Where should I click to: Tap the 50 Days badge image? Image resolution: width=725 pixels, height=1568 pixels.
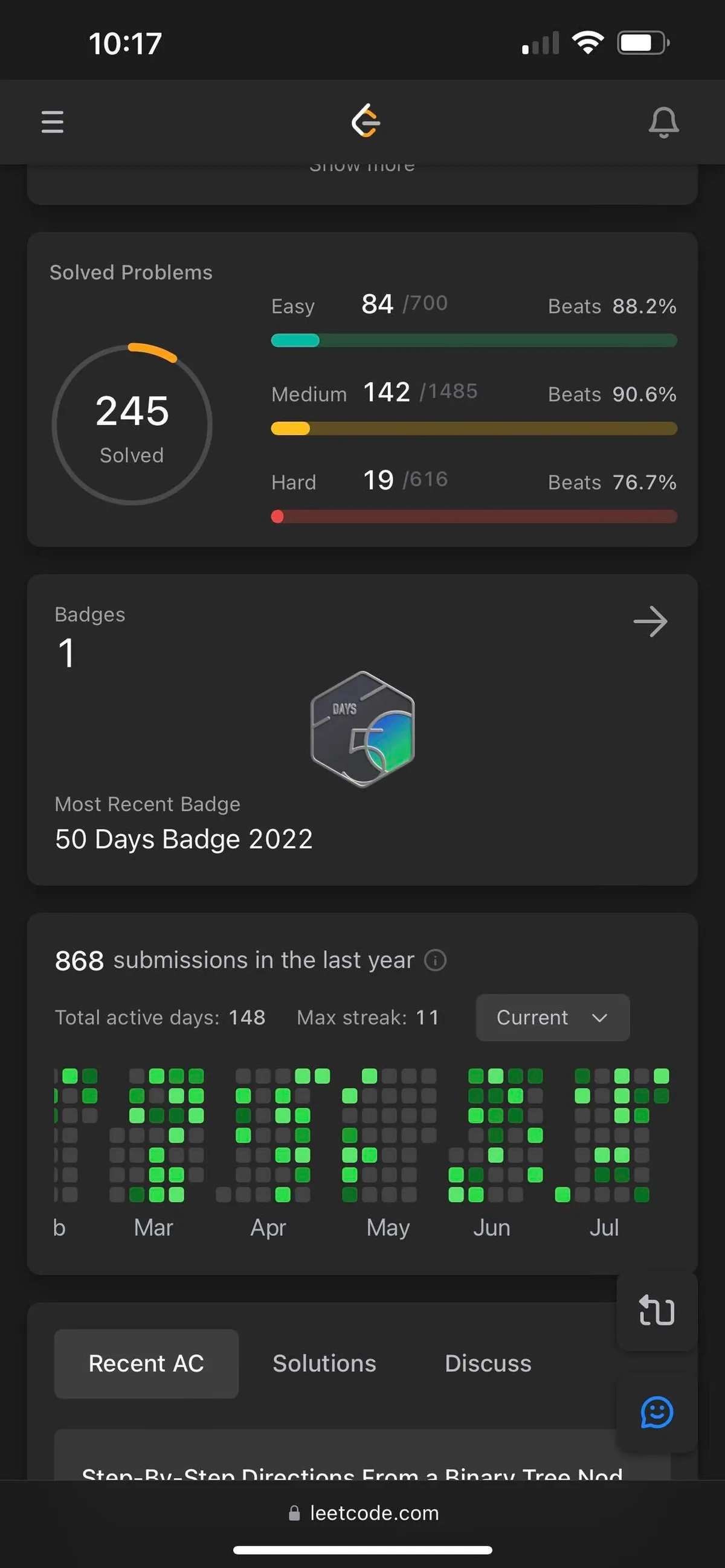[363, 728]
